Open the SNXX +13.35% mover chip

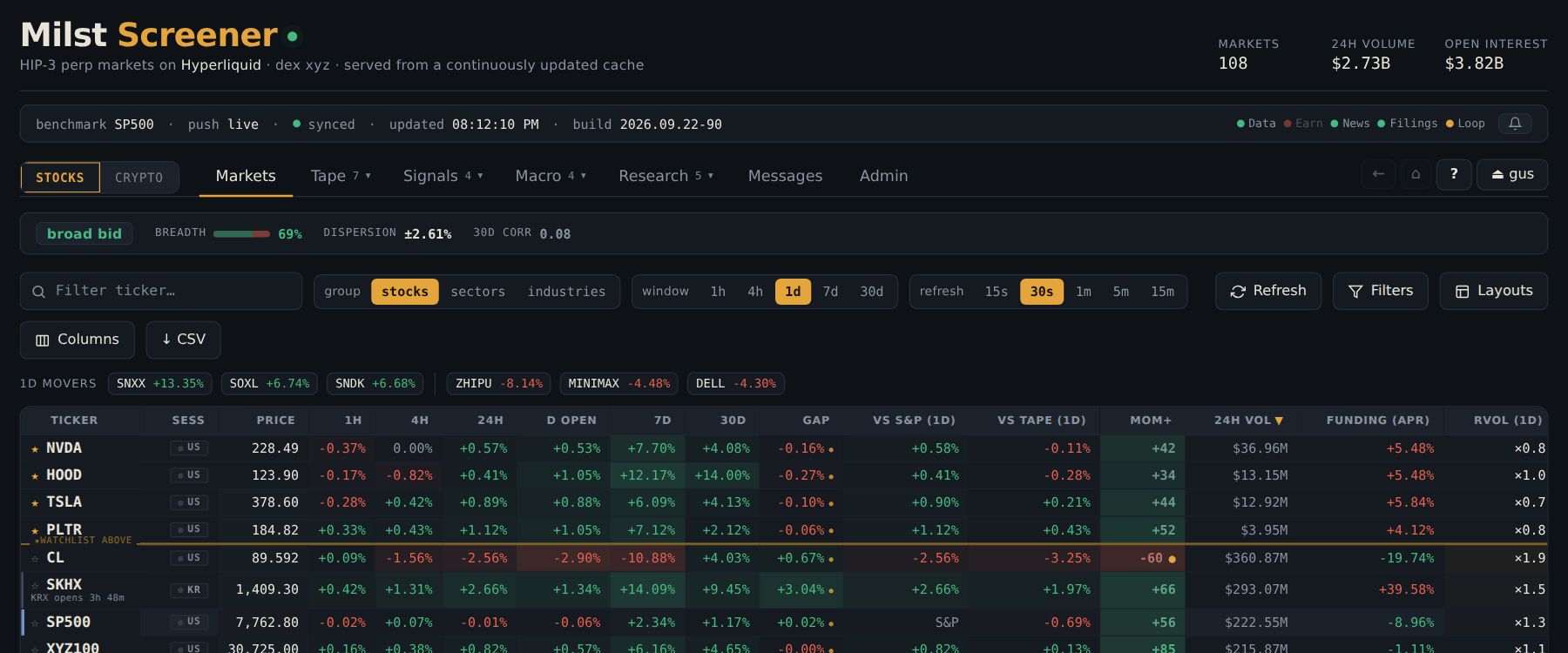pyautogui.click(x=160, y=384)
